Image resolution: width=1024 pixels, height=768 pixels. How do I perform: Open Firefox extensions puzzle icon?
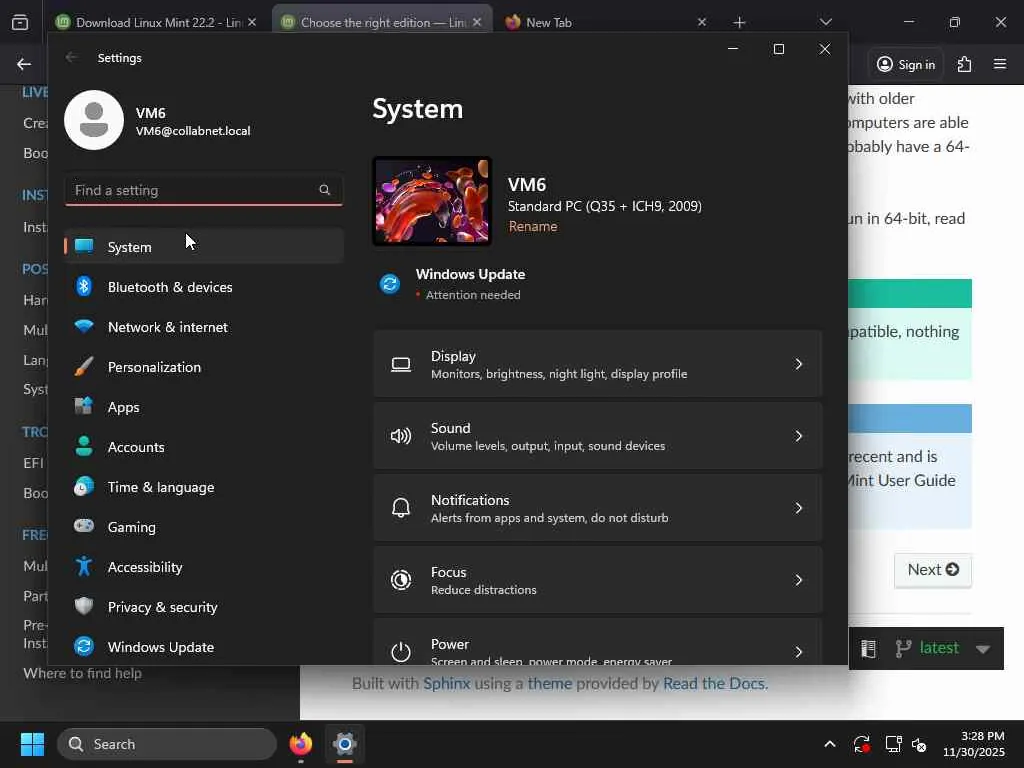pyautogui.click(x=964, y=64)
